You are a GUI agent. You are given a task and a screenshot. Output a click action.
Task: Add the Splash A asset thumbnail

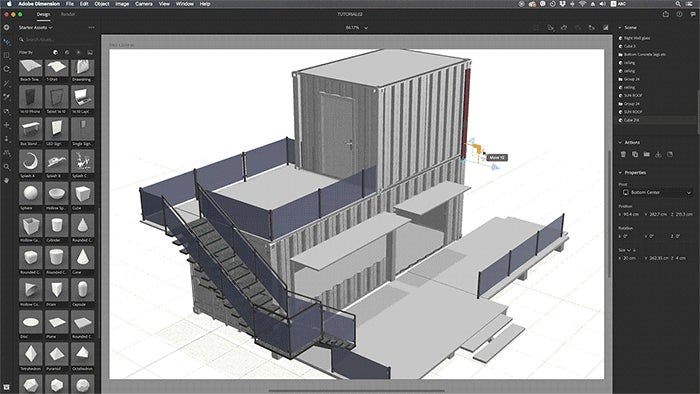pos(31,162)
